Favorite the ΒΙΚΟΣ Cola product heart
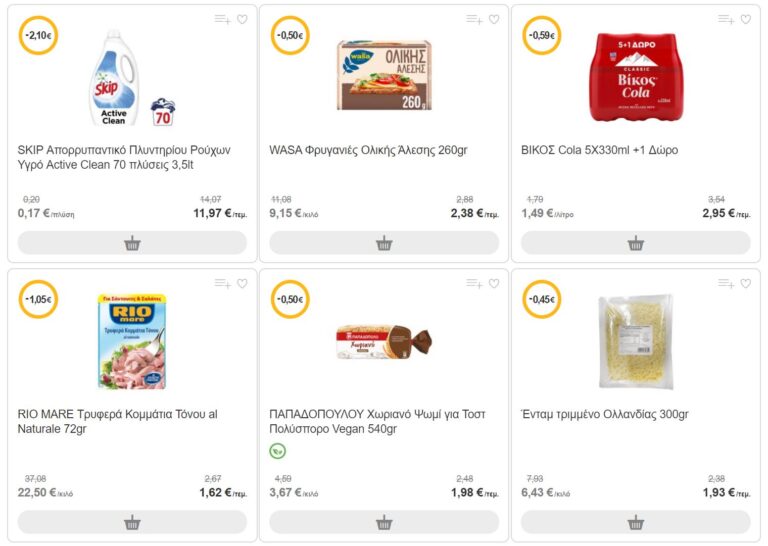The width and height of the screenshot is (768, 546). point(745,20)
